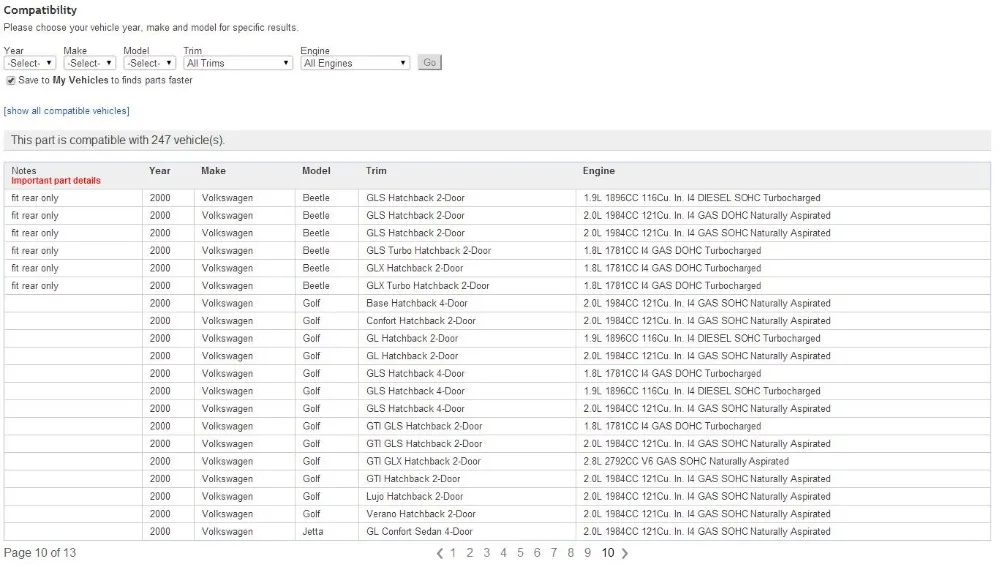Expand the All Engines dropdown
Screen dimensions: 1000x567
pyautogui.click(x=355, y=63)
